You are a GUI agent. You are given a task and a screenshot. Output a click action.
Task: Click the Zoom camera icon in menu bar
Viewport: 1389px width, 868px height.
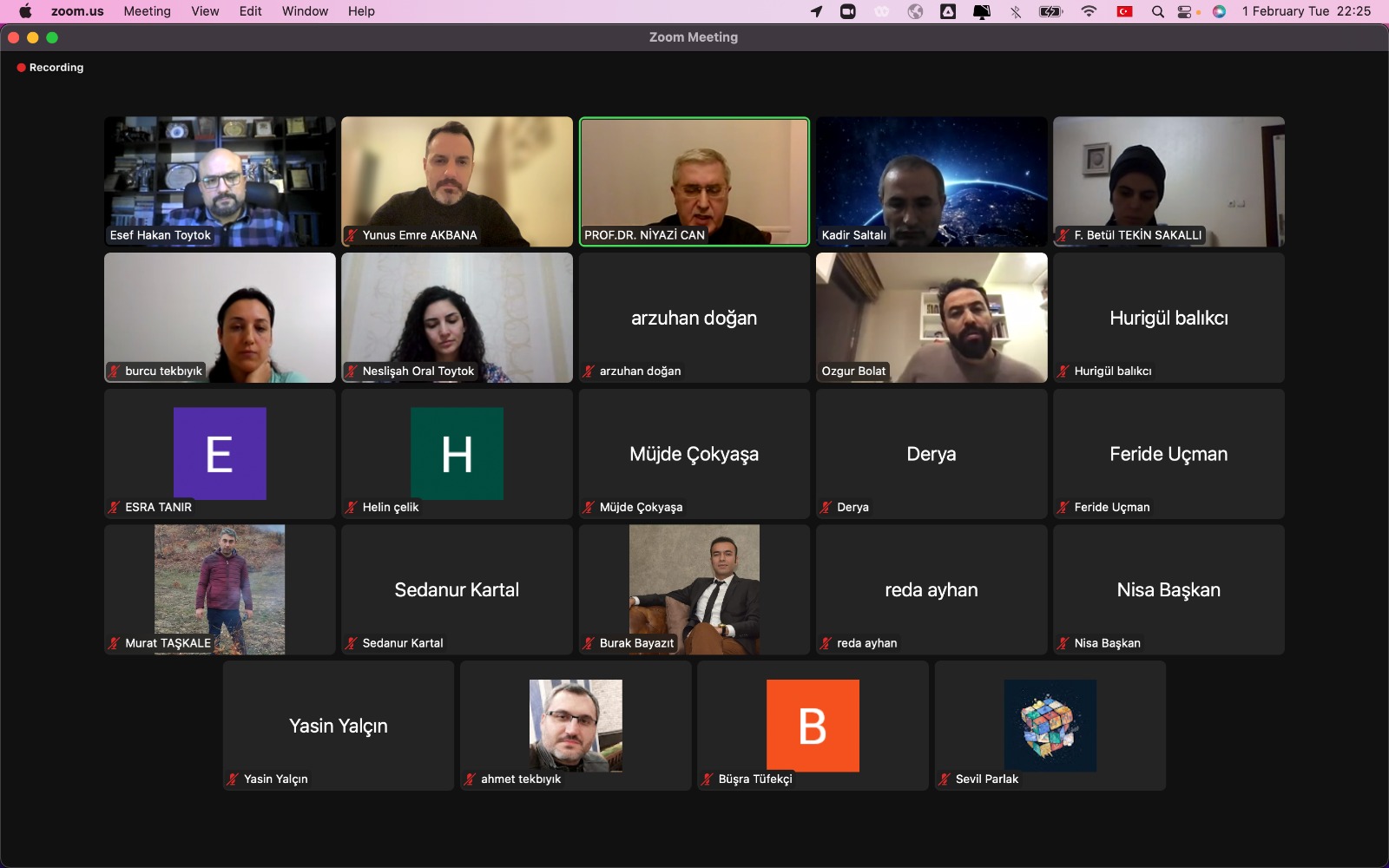tap(848, 11)
